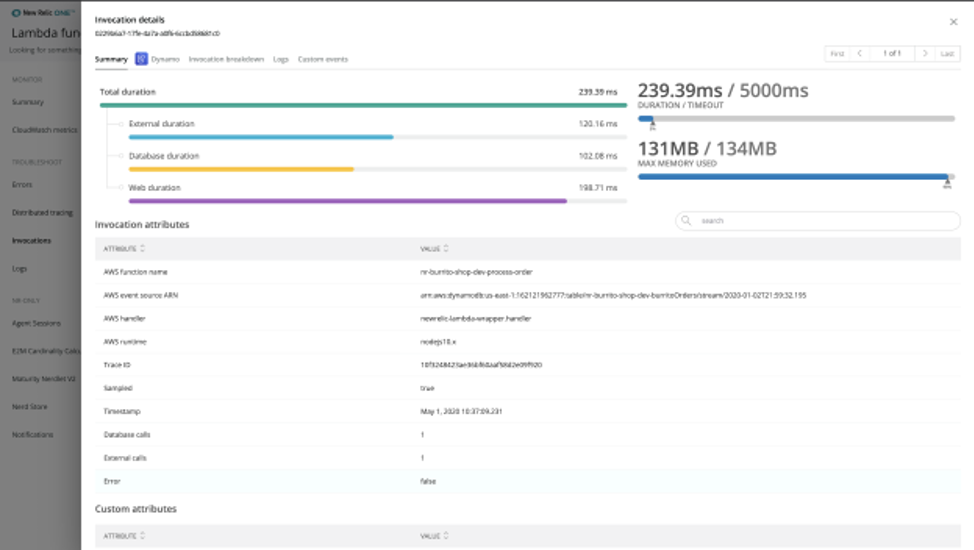Open Notifications in the sidebar
Image resolution: width=974 pixels, height=550 pixels.
coord(32,434)
